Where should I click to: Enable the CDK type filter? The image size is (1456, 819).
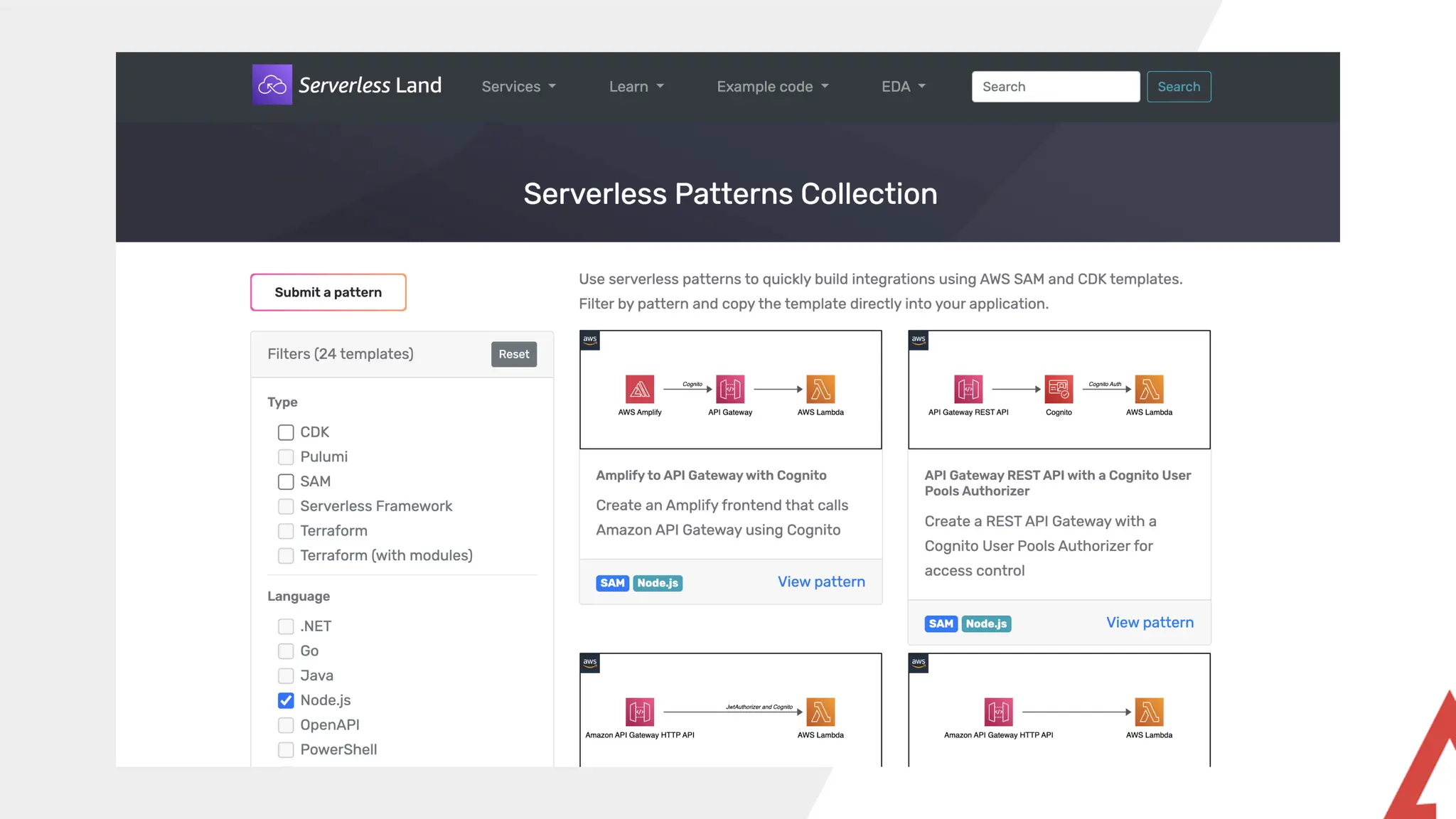tap(286, 432)
